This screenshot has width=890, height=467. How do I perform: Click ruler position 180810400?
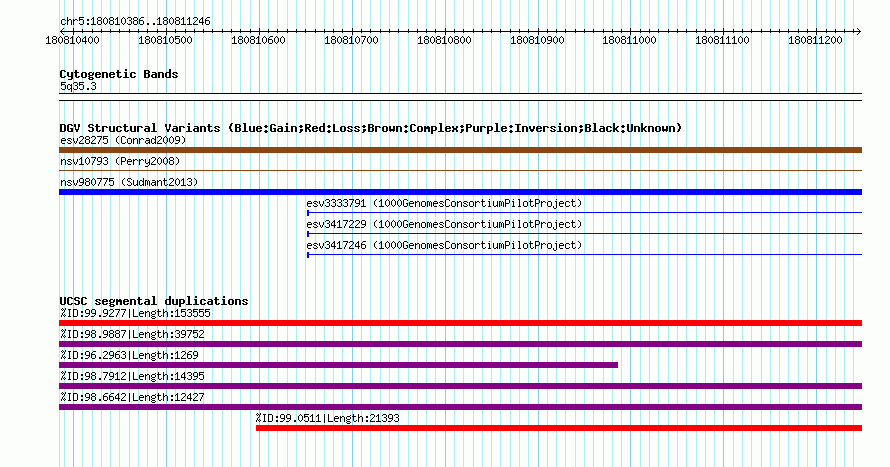pyautogui.click(x=72, y=40)
